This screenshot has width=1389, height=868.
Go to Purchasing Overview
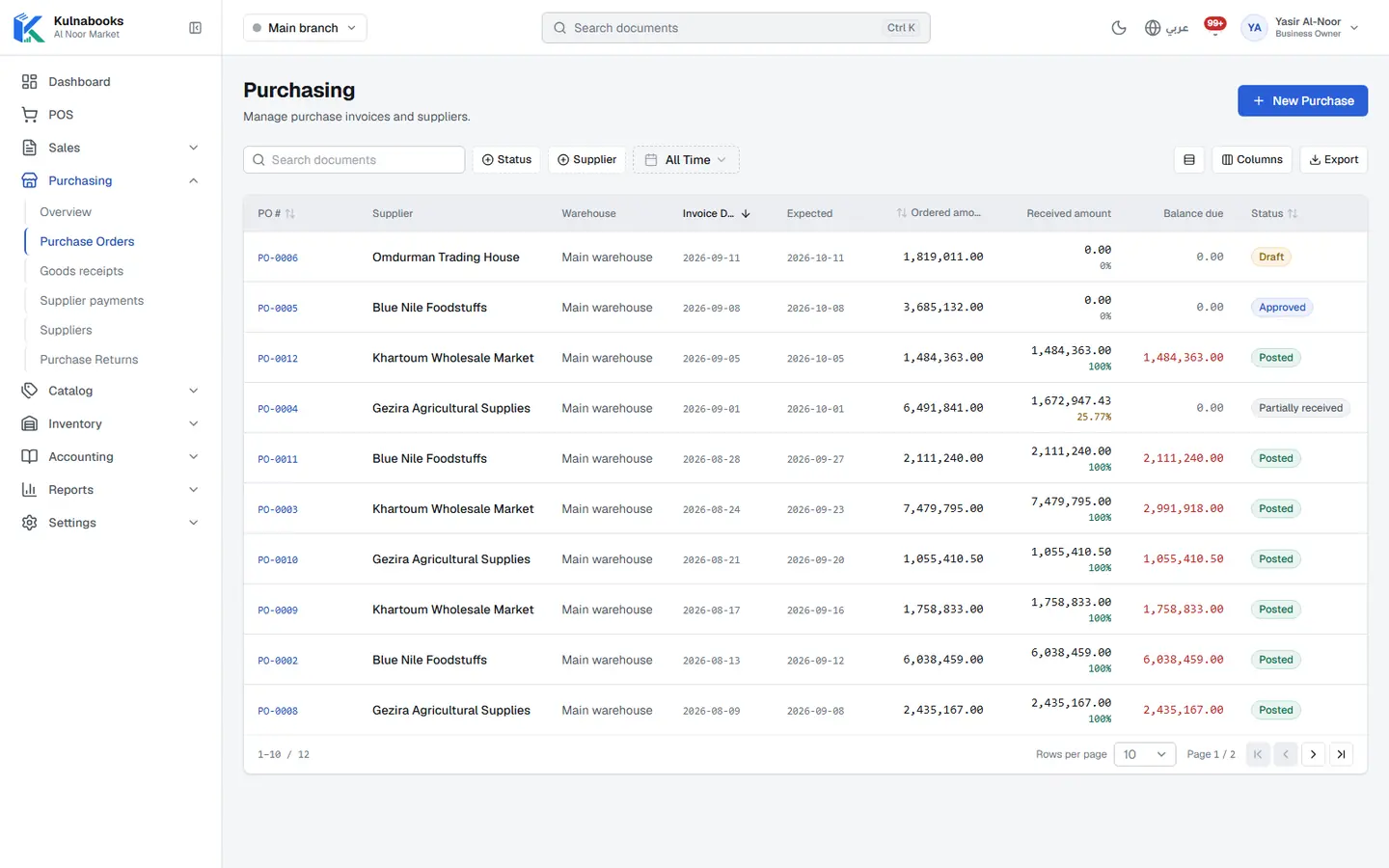coord(66,212)
